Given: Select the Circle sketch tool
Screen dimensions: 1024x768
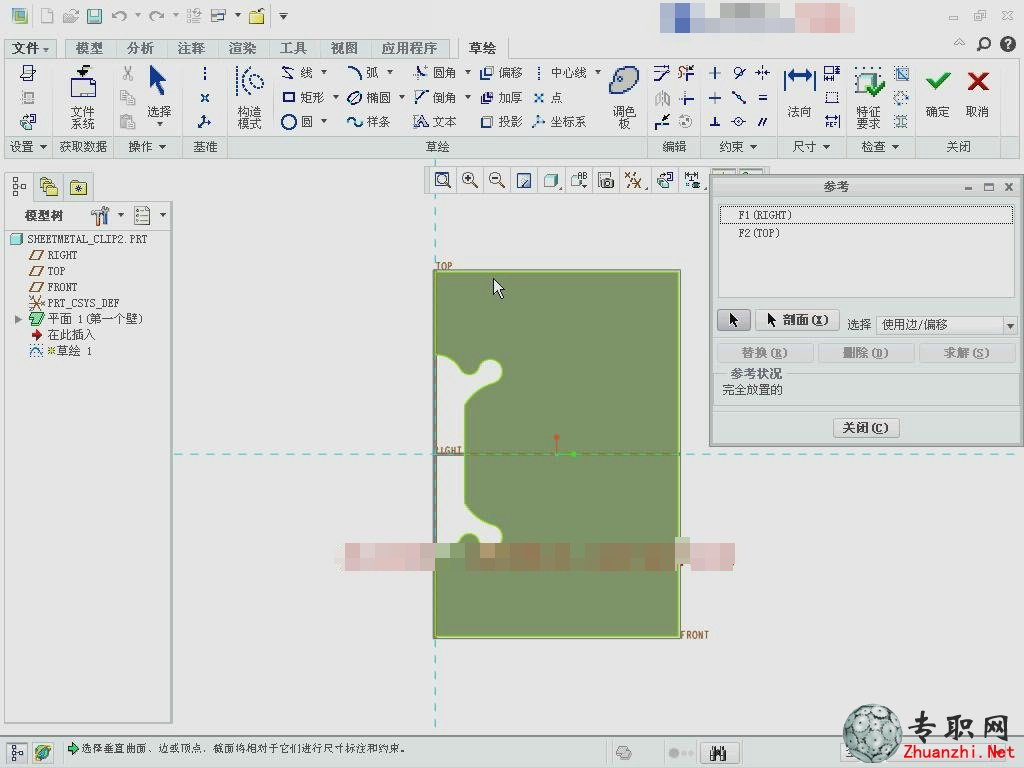Looking at the screenshot, I should [297, 122].
